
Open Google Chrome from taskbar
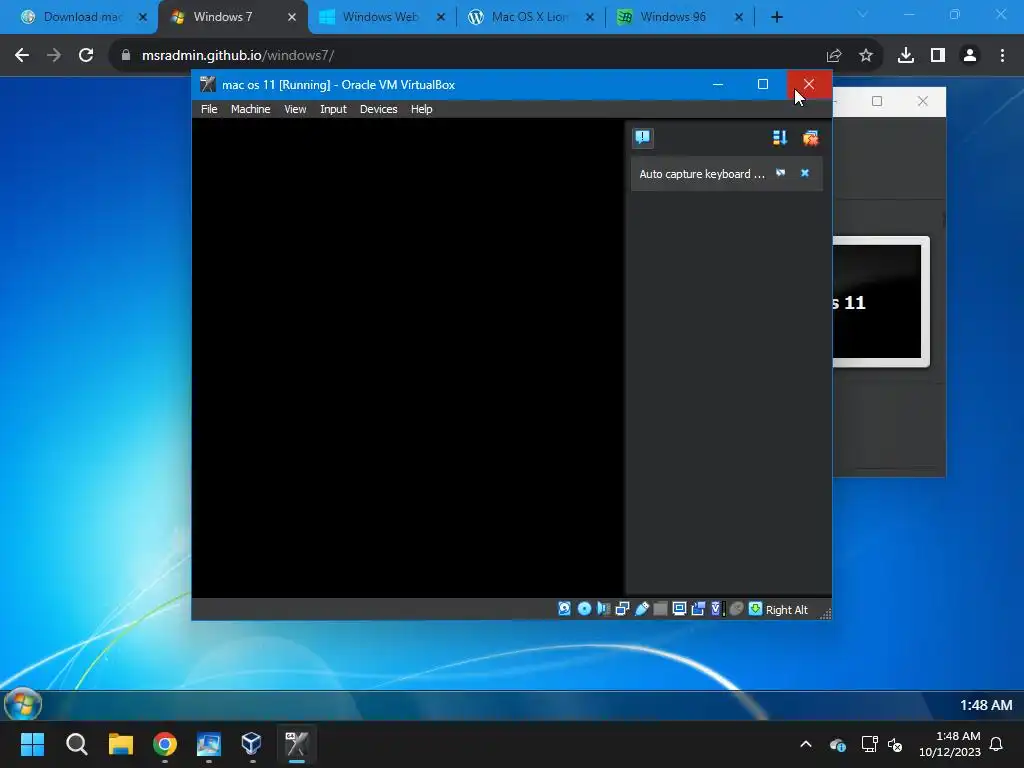click(165, 744)
